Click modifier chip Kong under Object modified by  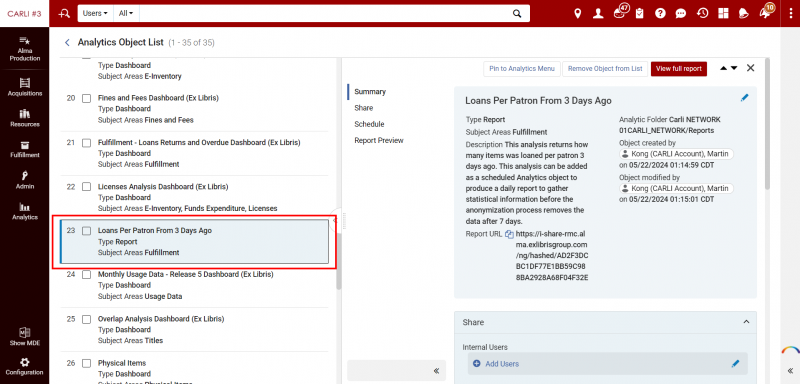677,189
